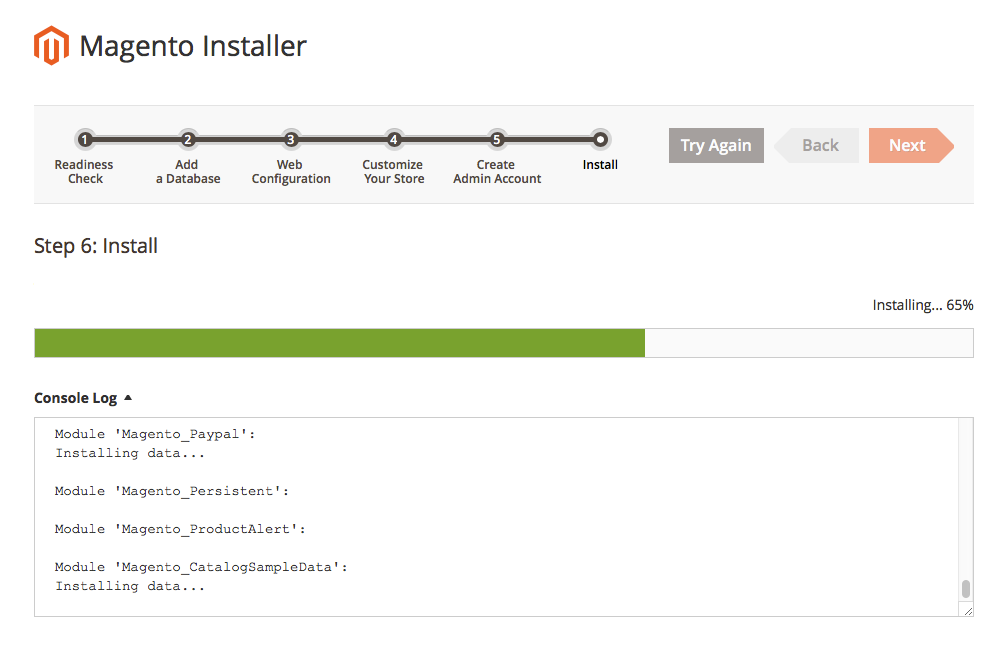Click the orange Next button
This screenshot has width=989, height=659.
click(908, 145)
